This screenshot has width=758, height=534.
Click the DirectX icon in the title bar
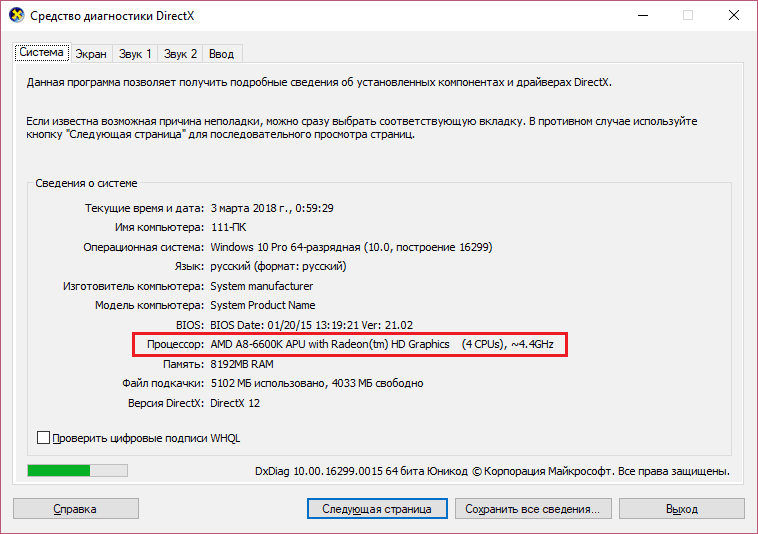click(x=16, y=15)
